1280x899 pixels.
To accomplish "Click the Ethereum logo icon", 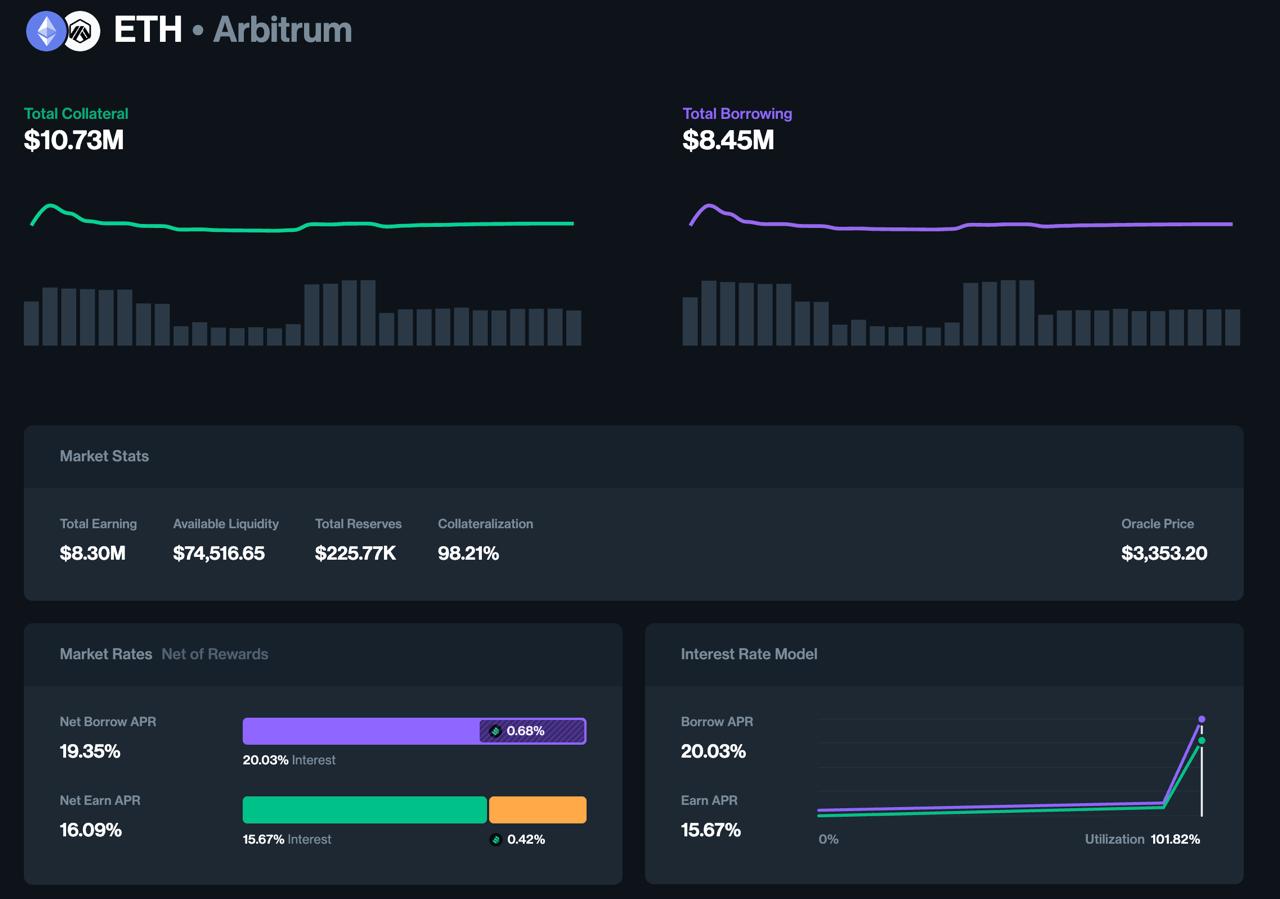I will tap(45, 31).
